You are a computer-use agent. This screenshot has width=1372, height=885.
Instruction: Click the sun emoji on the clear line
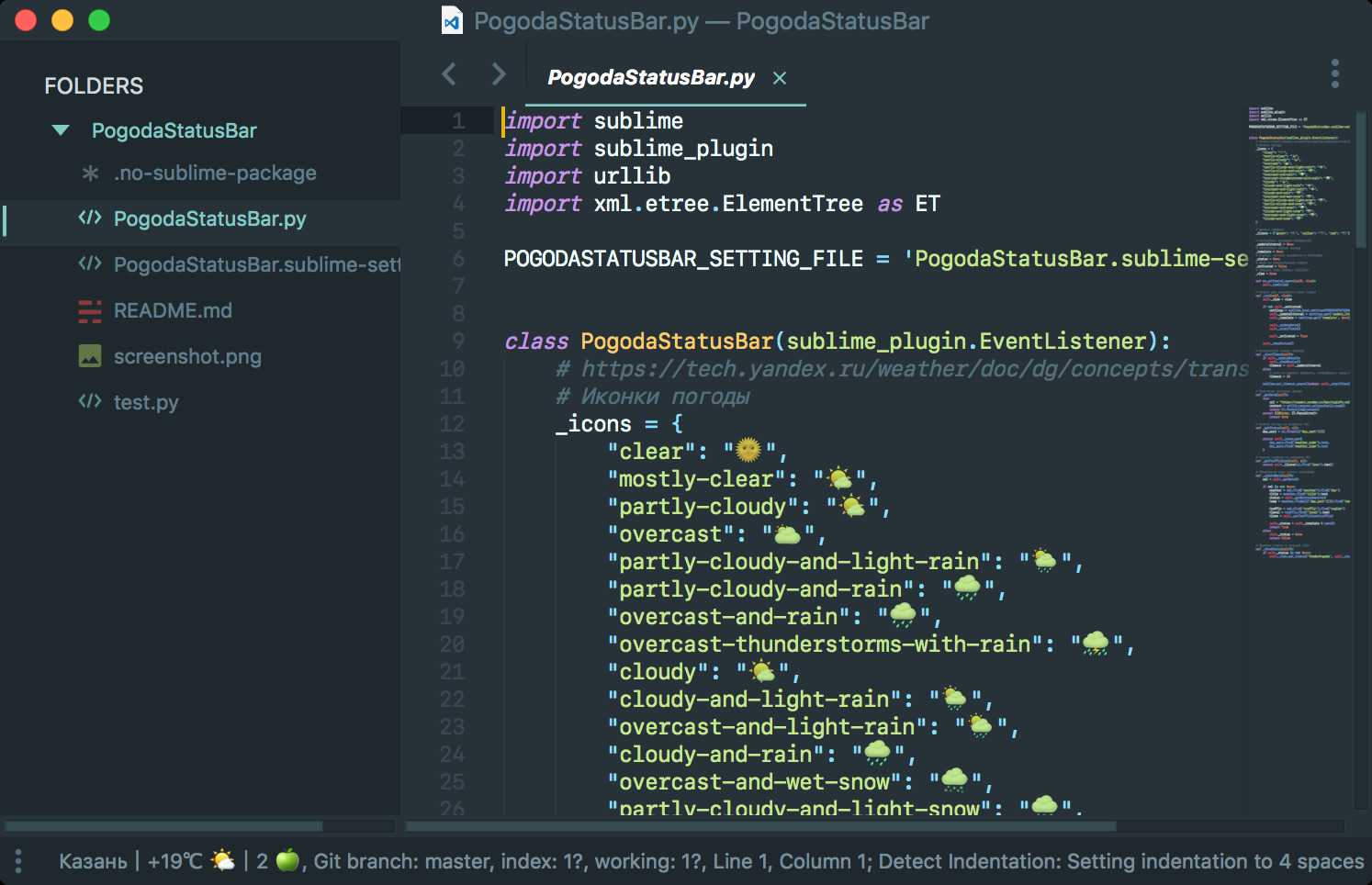(748, 450)
